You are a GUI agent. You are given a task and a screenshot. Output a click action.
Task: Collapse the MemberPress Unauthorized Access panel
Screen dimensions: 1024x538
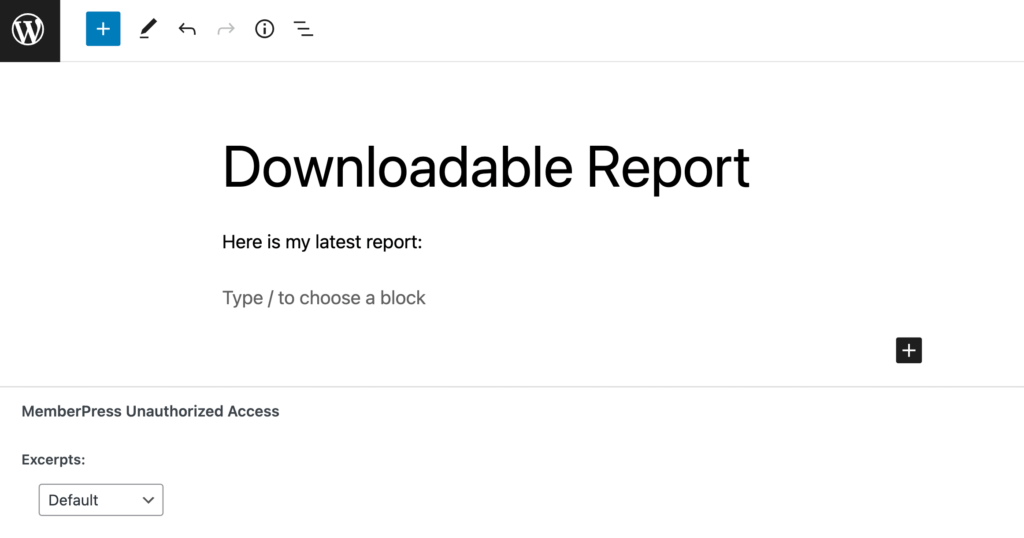click(150, 411)
